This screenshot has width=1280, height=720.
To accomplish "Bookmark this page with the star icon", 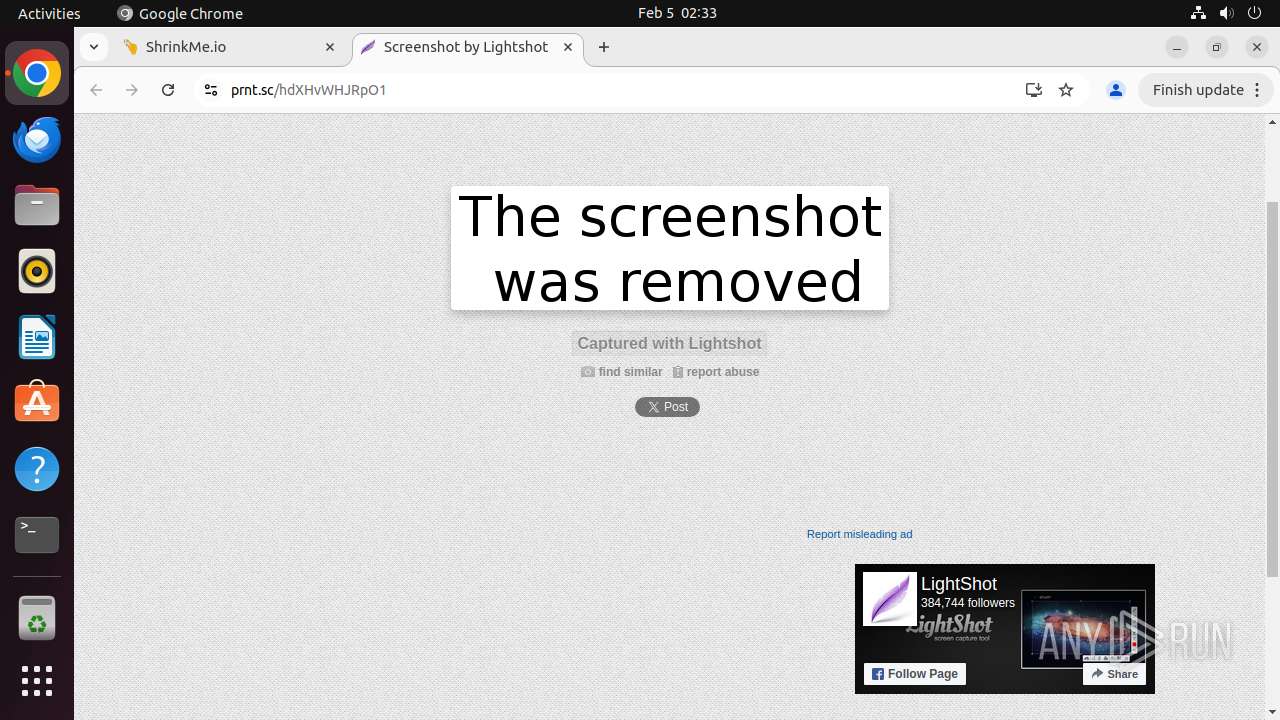I will pyautogui.click(x=1066, y=90).
